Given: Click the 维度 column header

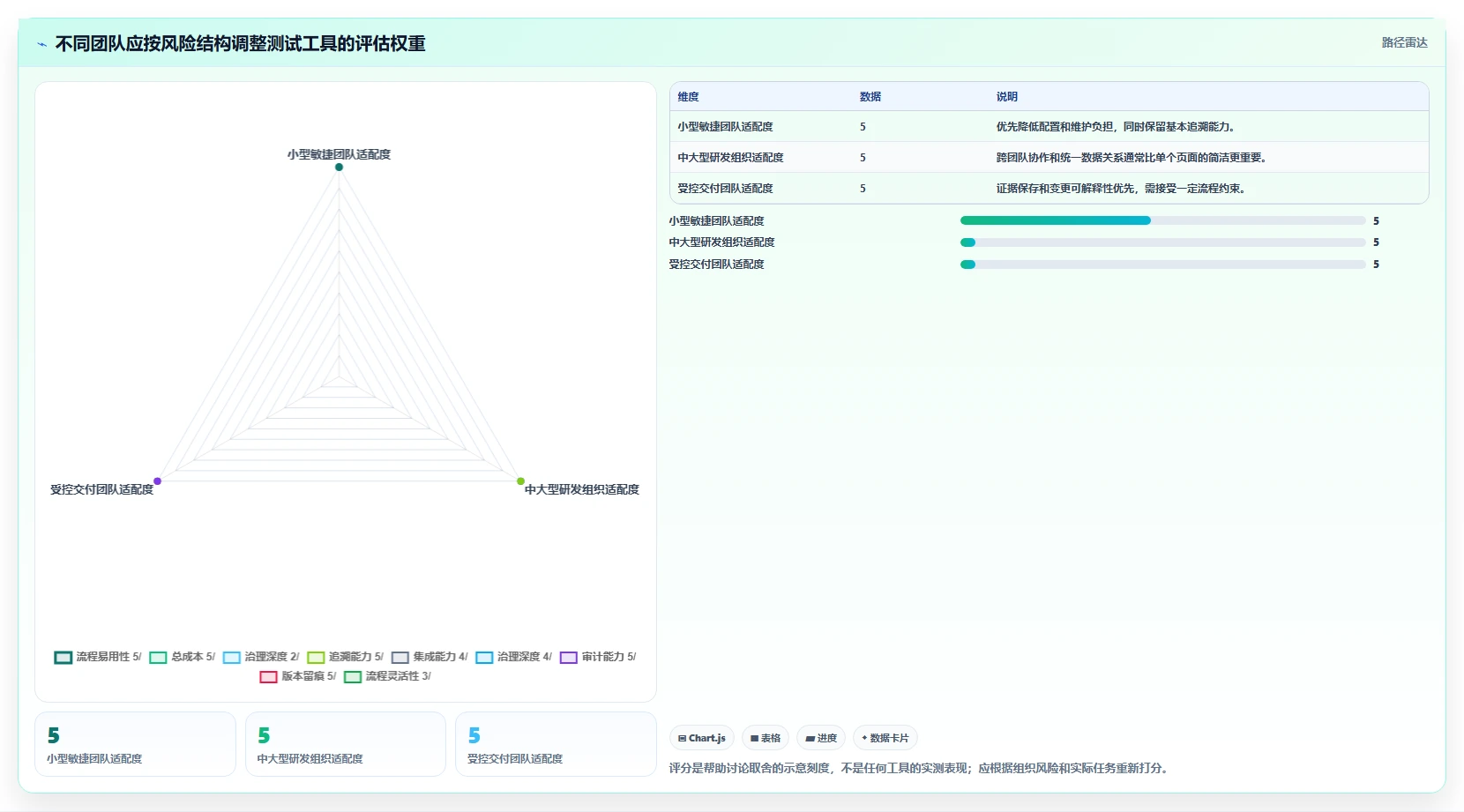Looking at the screenshot, I should pos(688,97).
